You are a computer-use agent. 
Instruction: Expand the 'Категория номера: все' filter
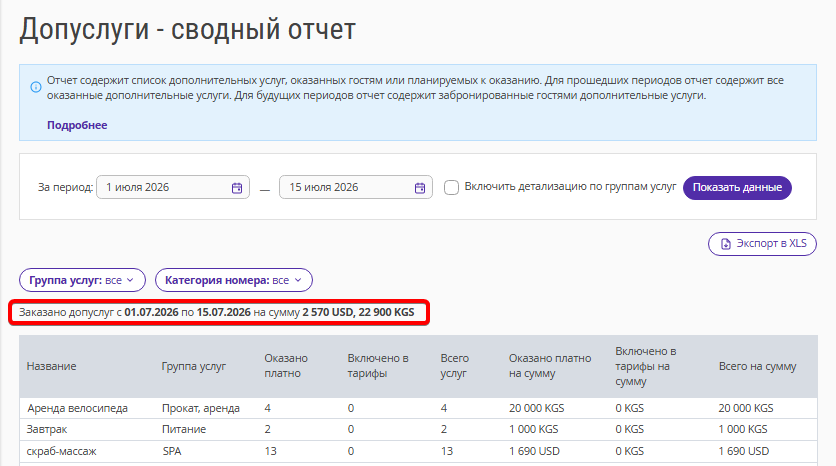click(234, 280)
